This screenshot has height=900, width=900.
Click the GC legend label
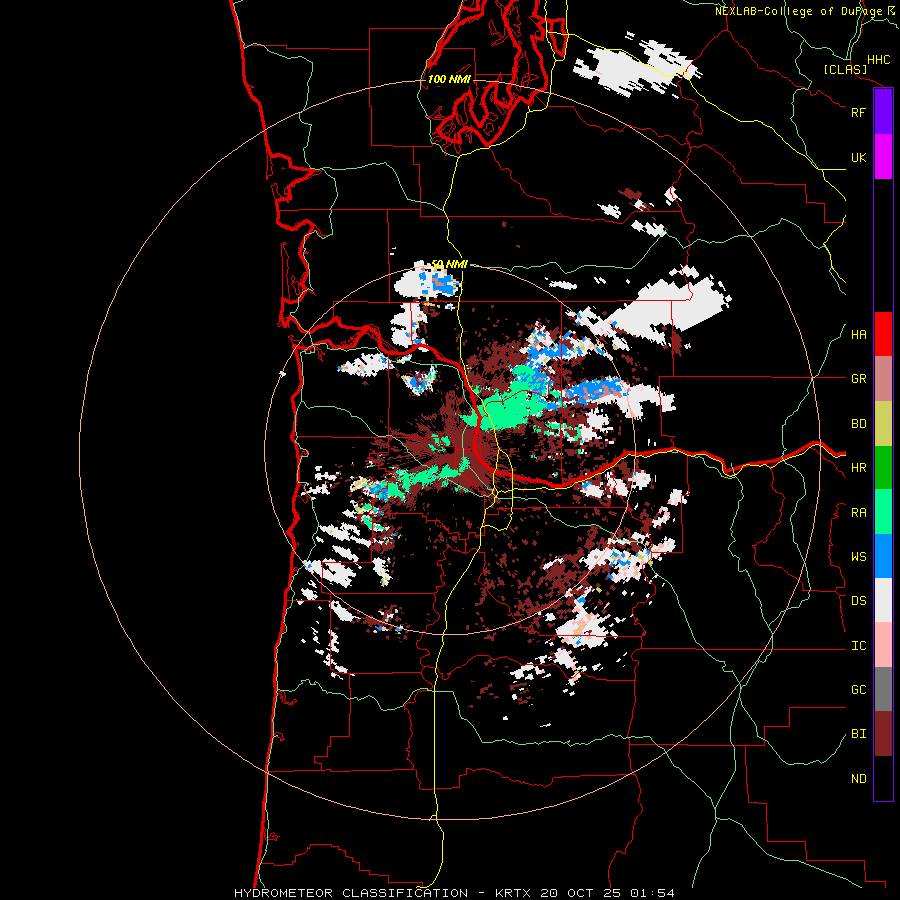point(858,690)
